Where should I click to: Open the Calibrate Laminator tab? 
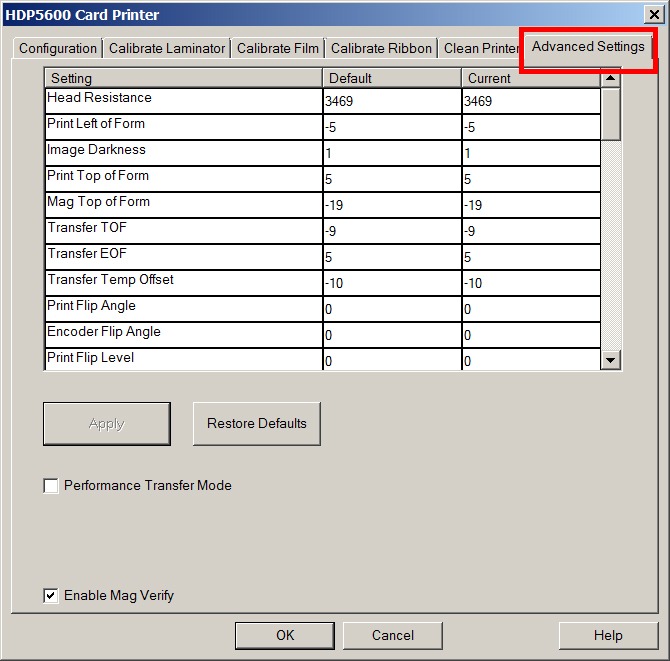(167, 48)
